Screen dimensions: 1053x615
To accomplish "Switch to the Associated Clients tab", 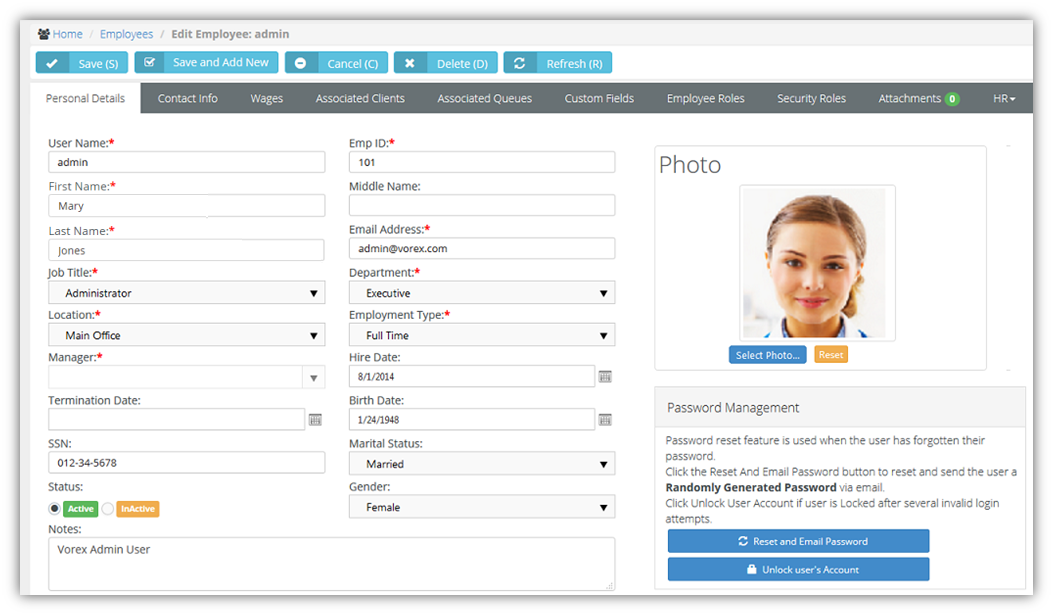I will [360, 99].
